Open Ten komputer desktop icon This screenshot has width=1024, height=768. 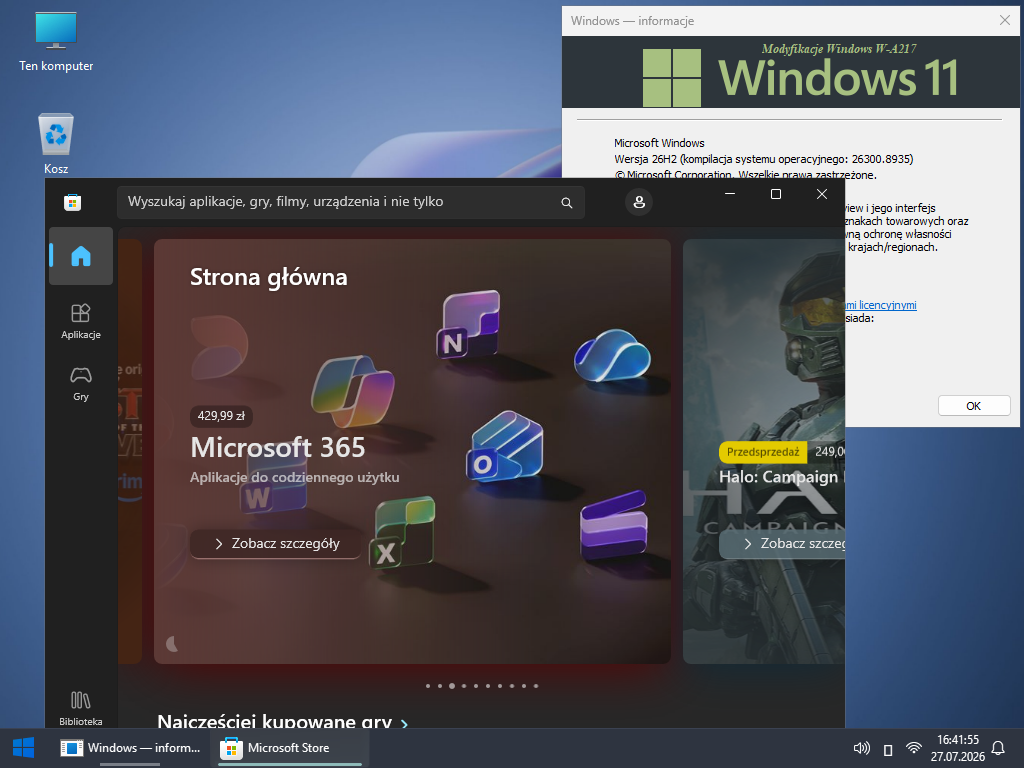click(56, 41)
